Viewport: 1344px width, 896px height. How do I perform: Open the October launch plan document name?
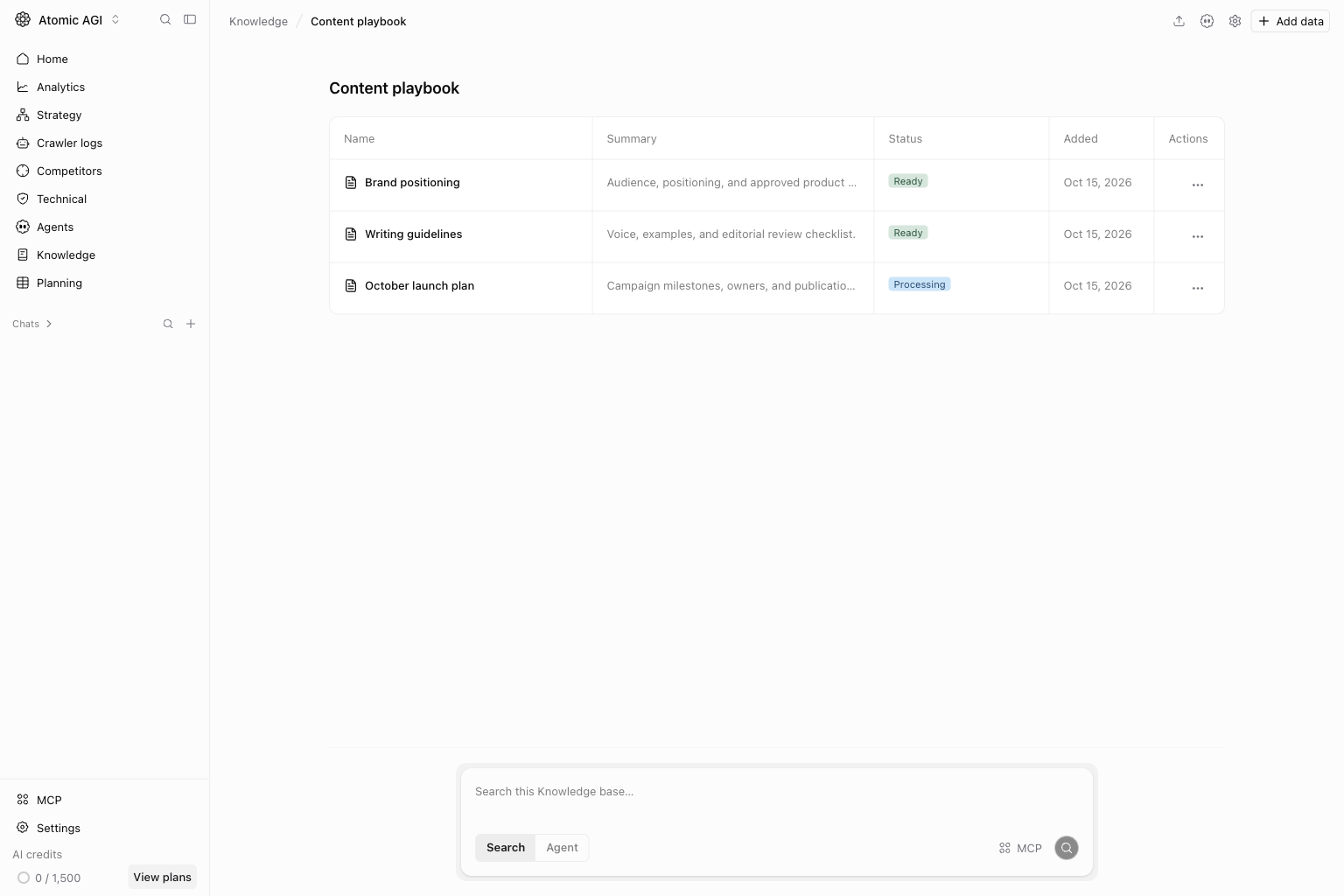[419, 285]
